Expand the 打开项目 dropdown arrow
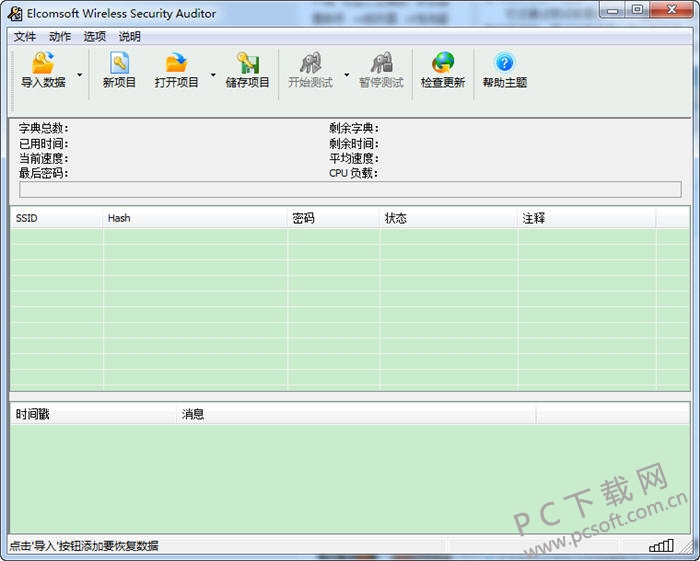 213,75
